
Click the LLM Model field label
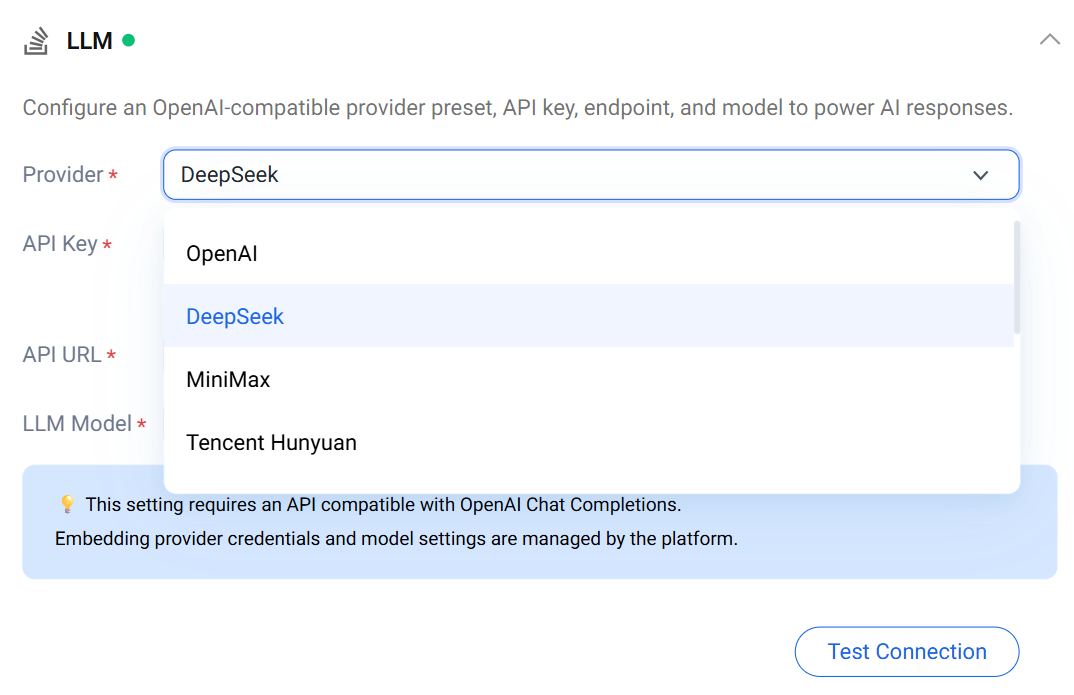[77, 424]
